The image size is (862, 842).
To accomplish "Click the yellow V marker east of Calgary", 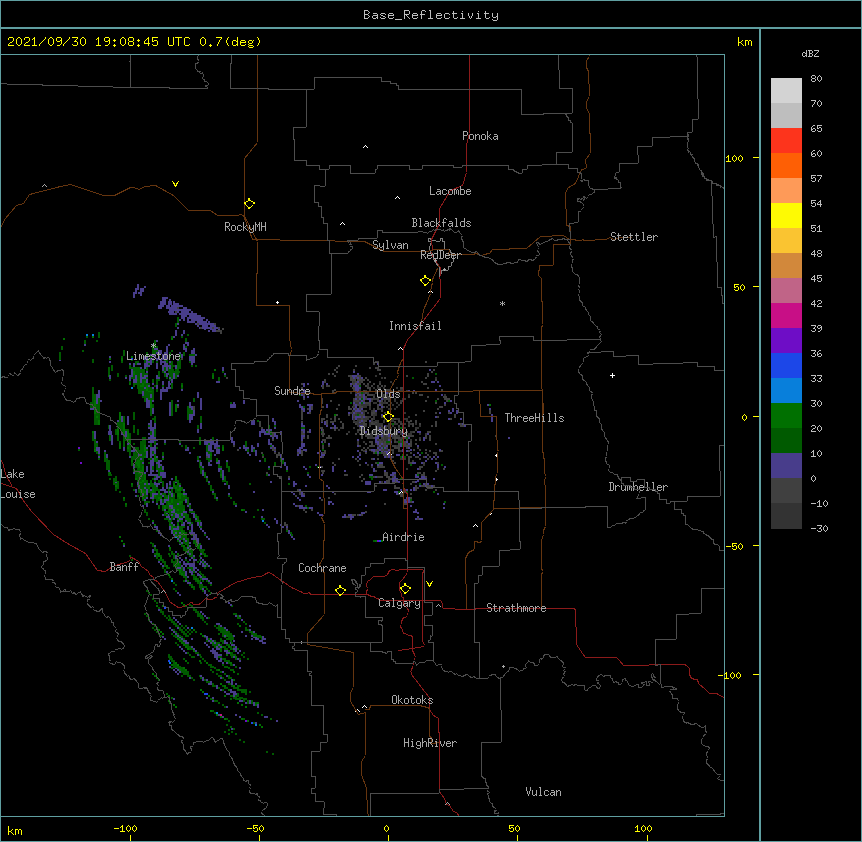I will tap(429, 584).
